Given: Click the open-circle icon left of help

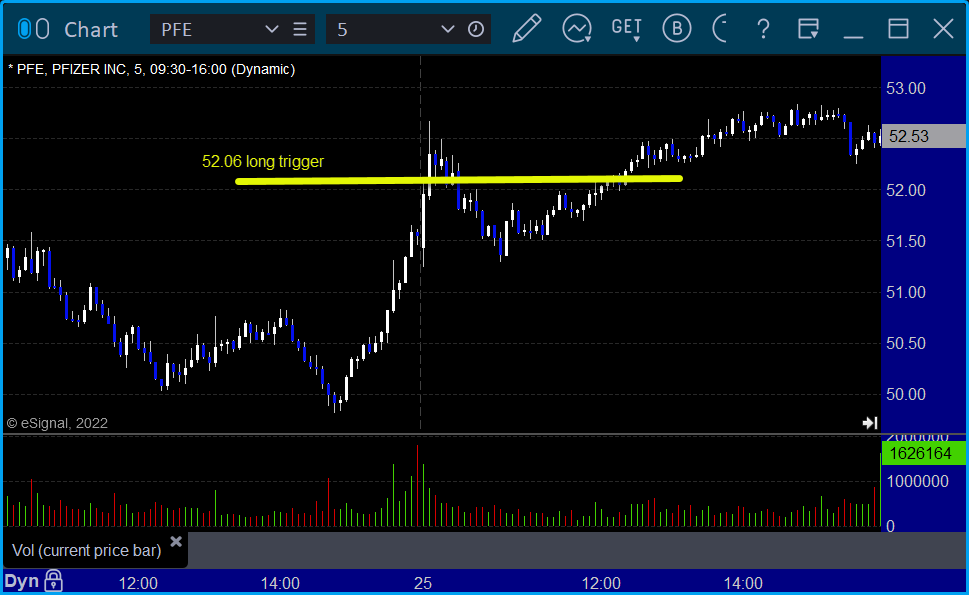Looking at the screenshot, I should pyautogui.click(x=720, y=29).
